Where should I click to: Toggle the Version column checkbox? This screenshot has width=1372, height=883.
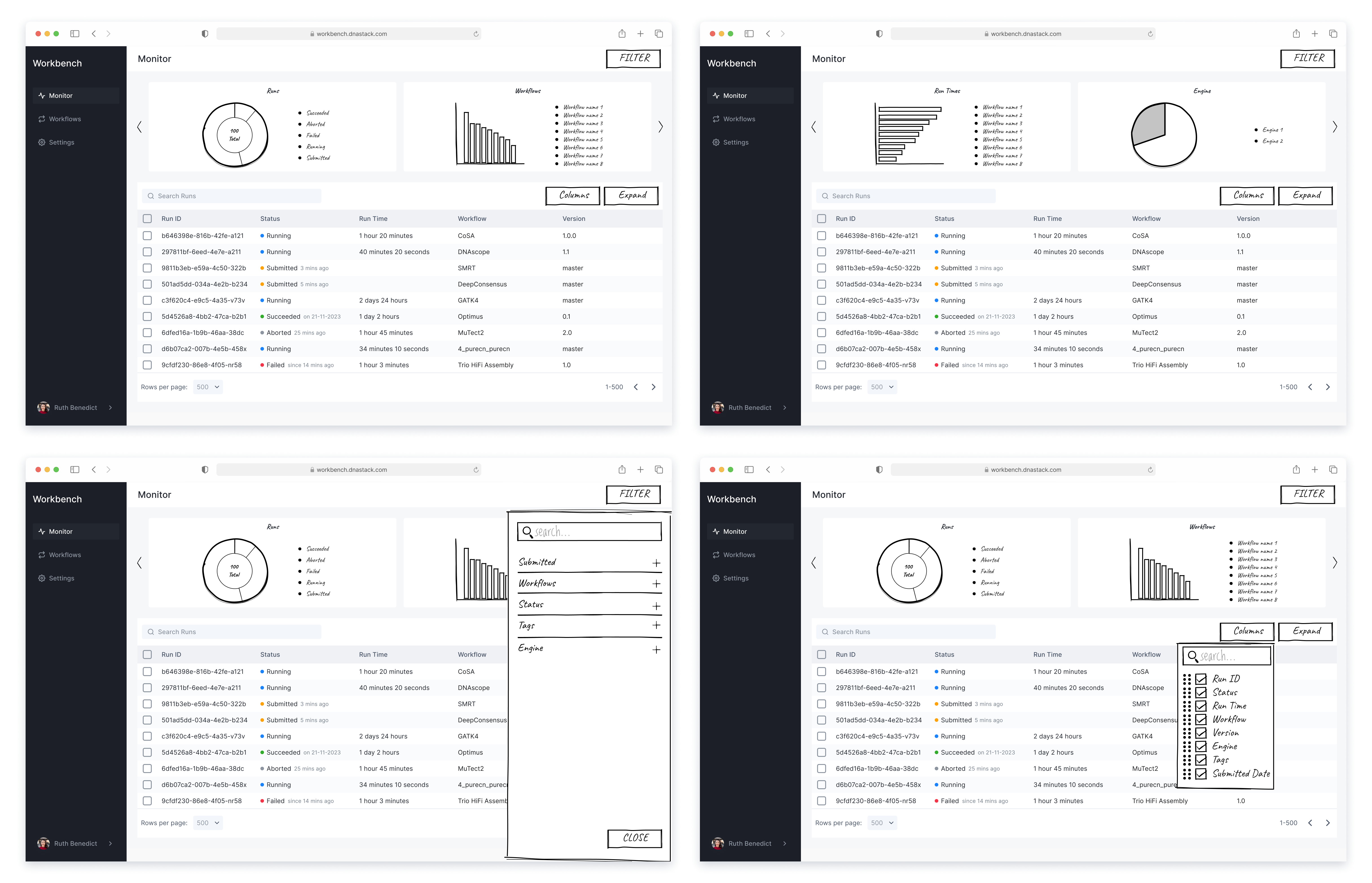1201,733
